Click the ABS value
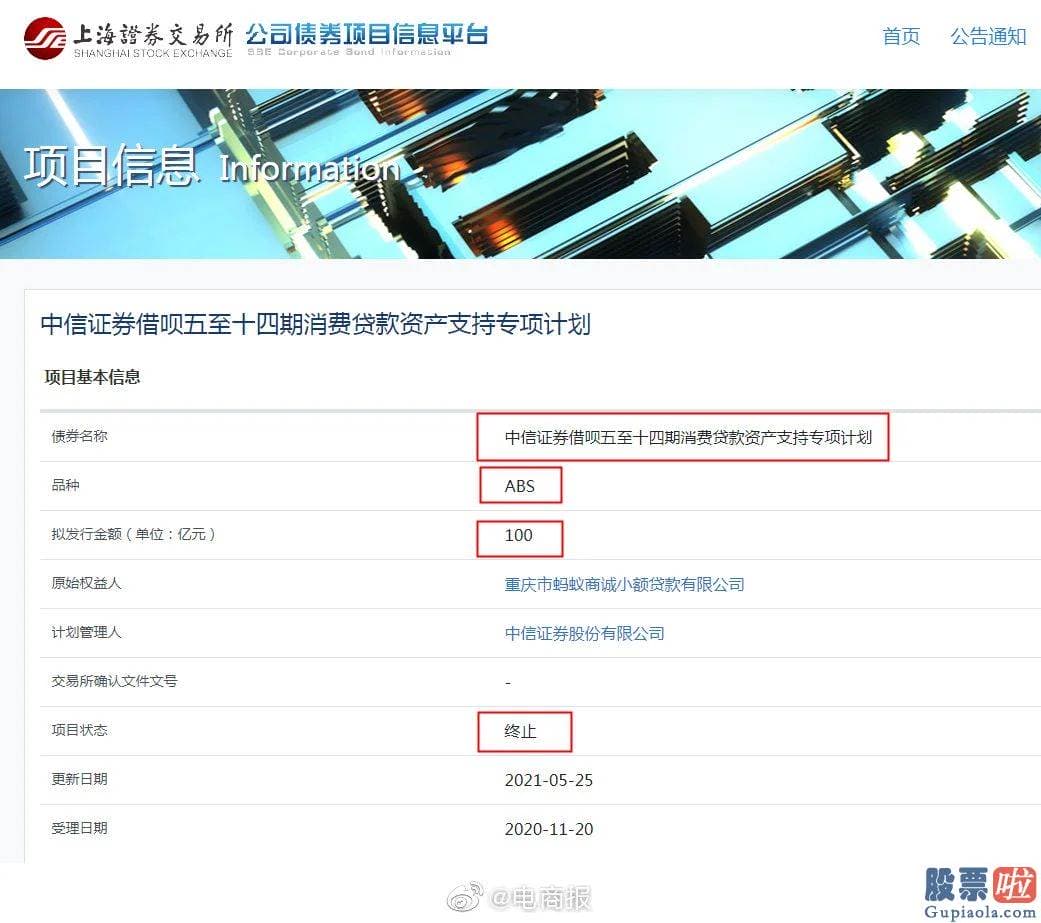1041x923 pixels. coord(519,486)
